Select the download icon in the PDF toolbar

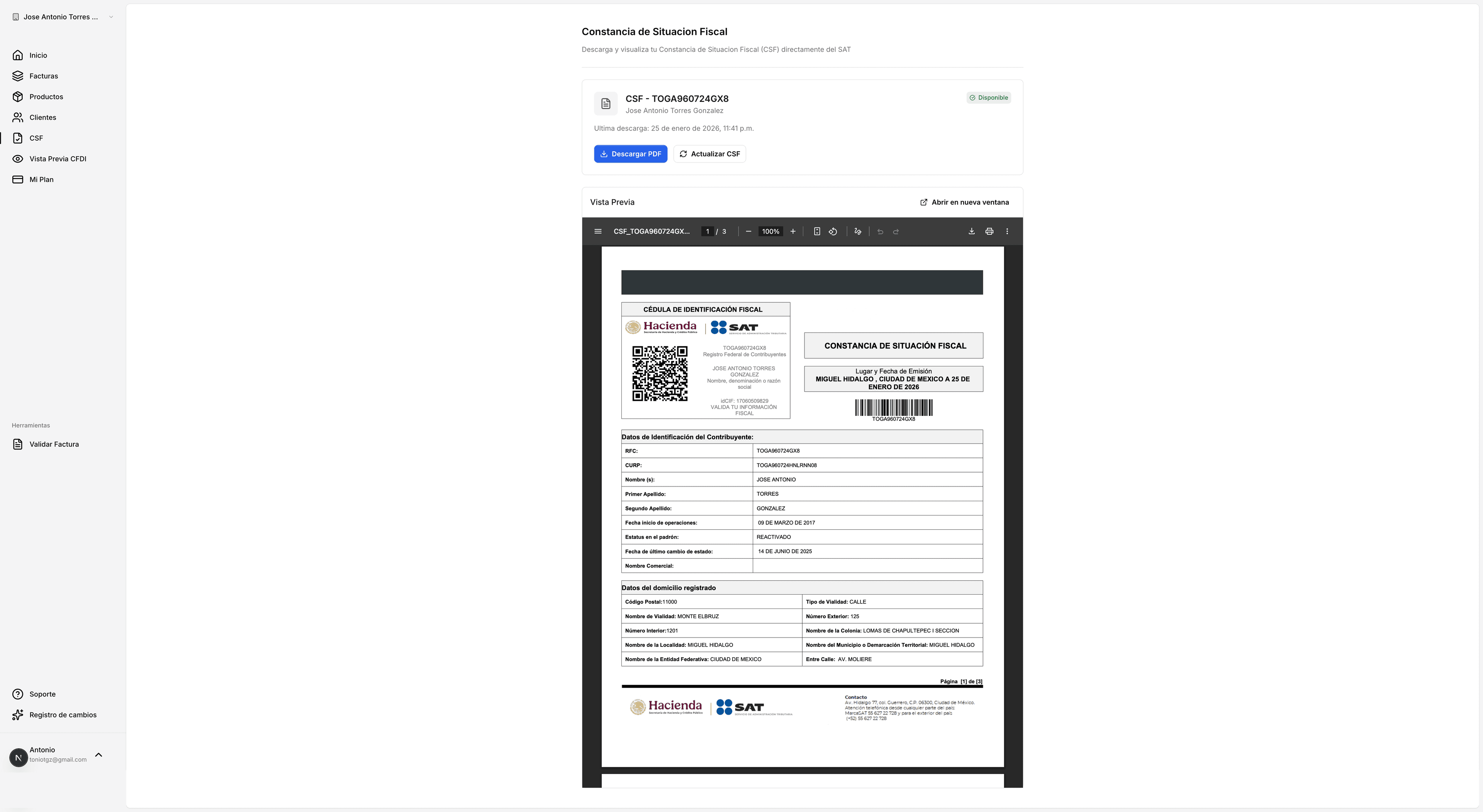[972, 231]
